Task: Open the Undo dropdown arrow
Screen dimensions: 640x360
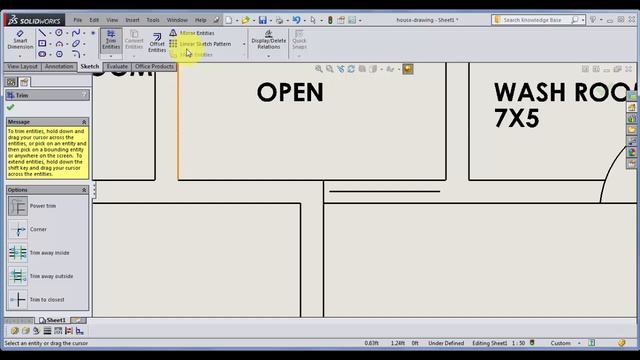Action: (x=304, y=20)
